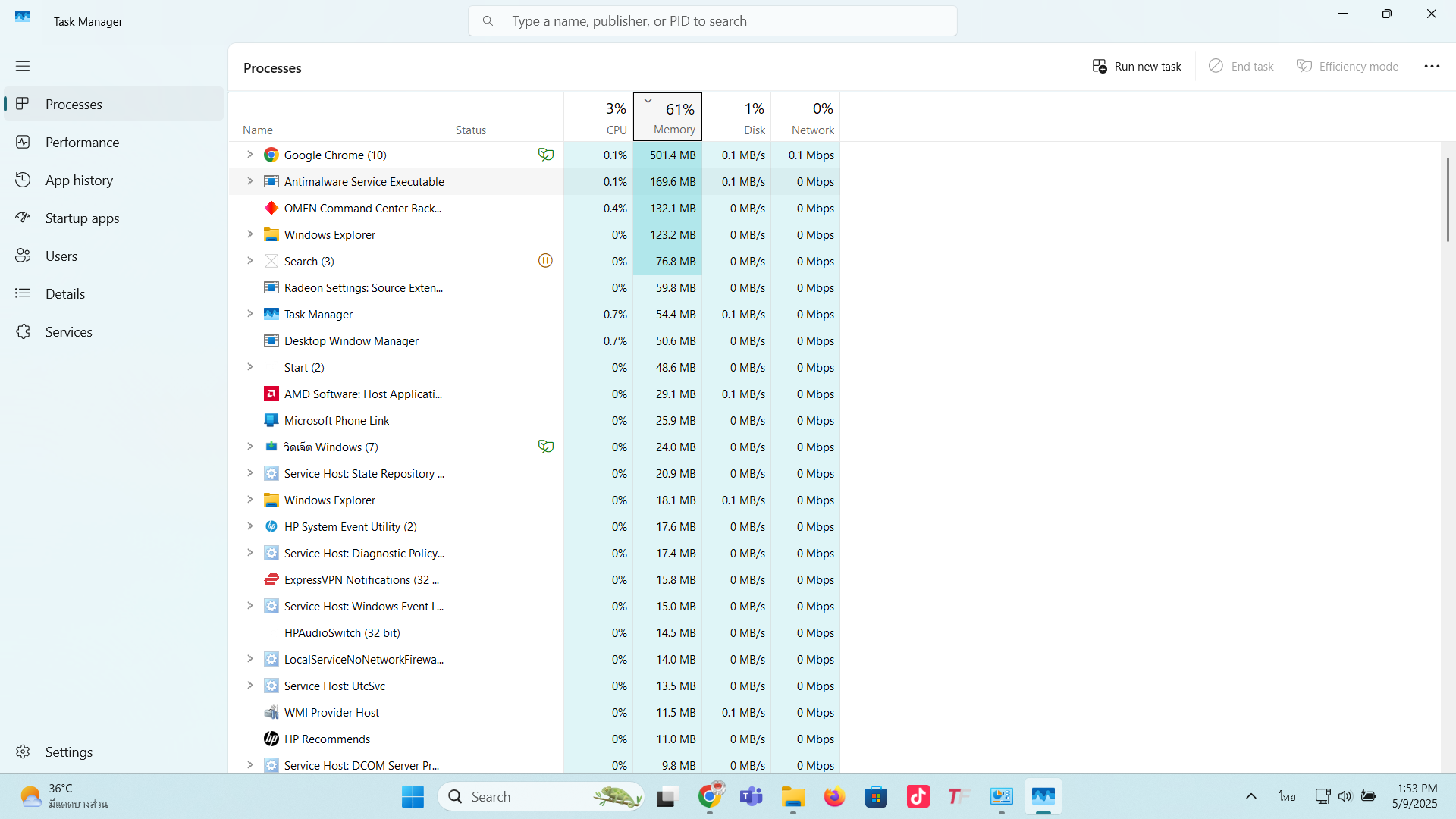The image size is (1456, 819).
Task: Click the HP Recommends icon
Action: click(271, 739)
